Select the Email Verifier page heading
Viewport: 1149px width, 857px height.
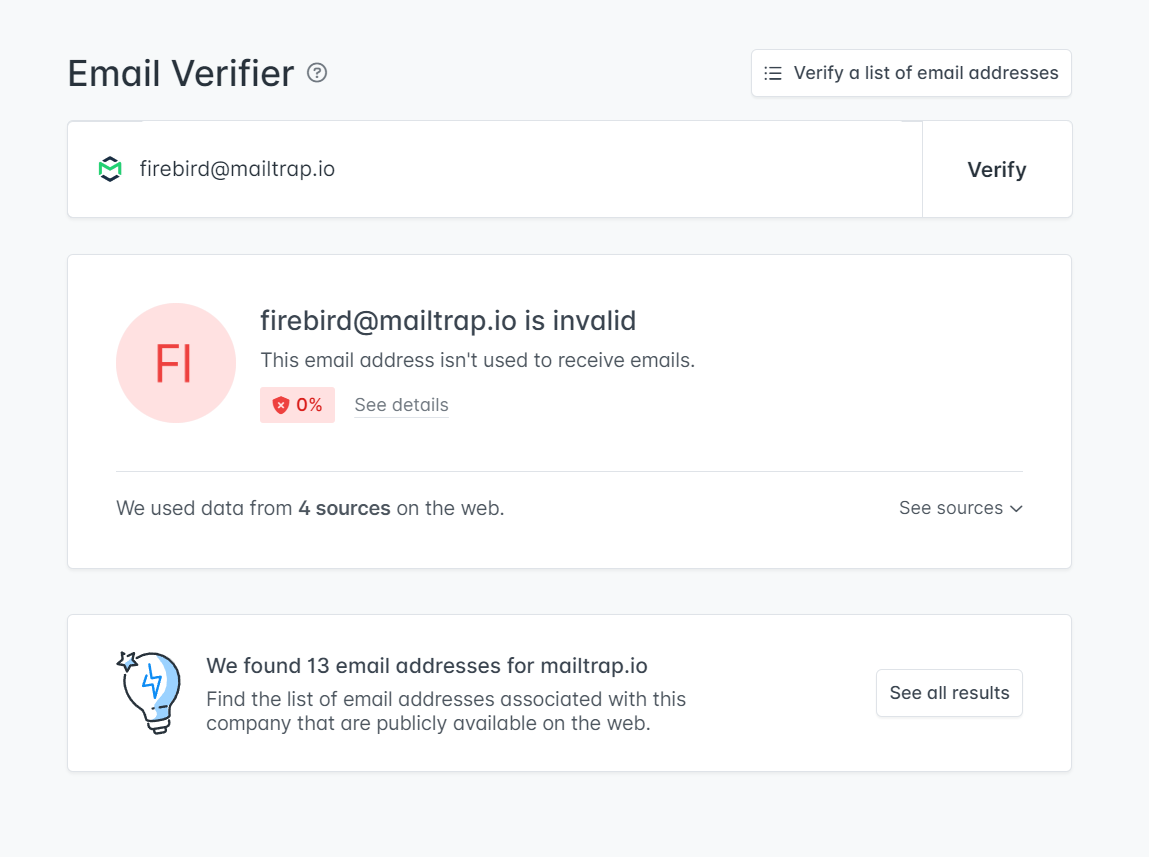click(x=179, y=73)
